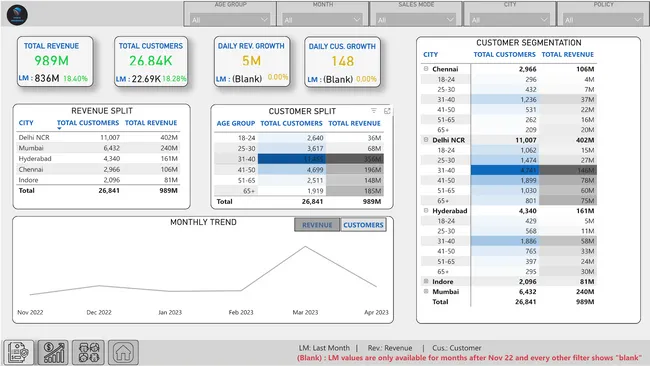Collapse the Chennai row in Customer Segmentation
The image size is (650, 366).
(x=426, y=69)
